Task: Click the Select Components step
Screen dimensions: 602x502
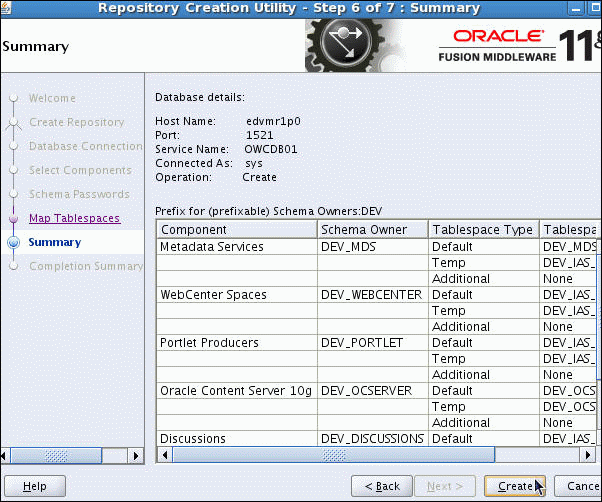Action: (80, 170)
